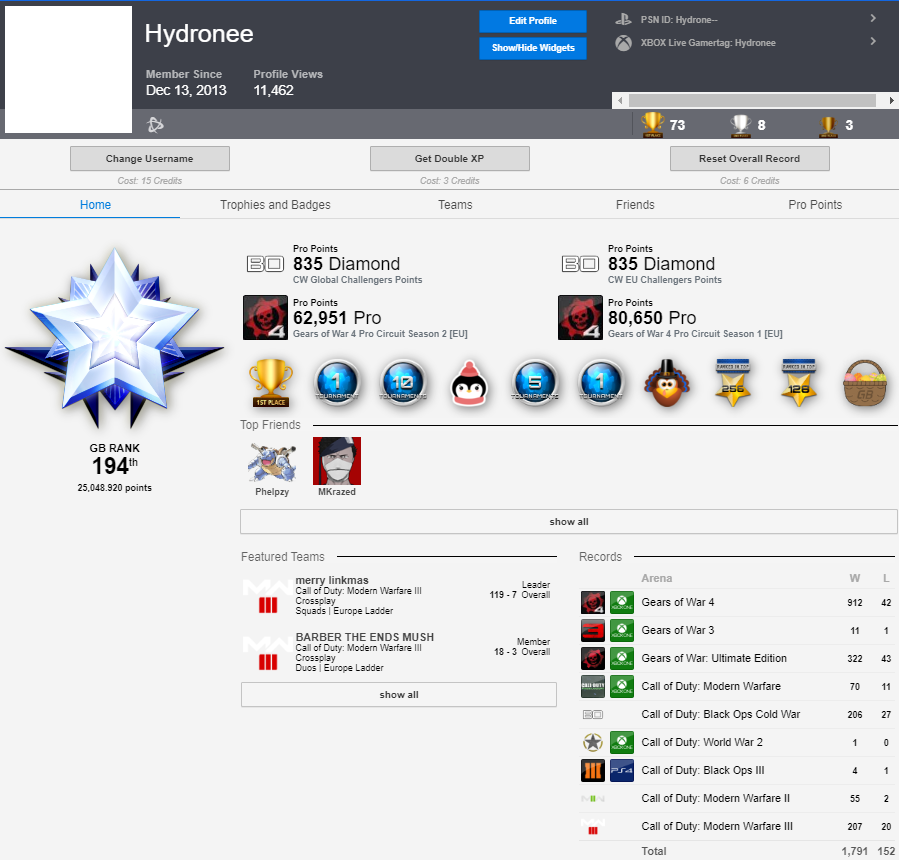This screenshot has height=860, width=899.
Task: Click 'CW Global Challengers Points' label
Action: click(x=357, y=280)
